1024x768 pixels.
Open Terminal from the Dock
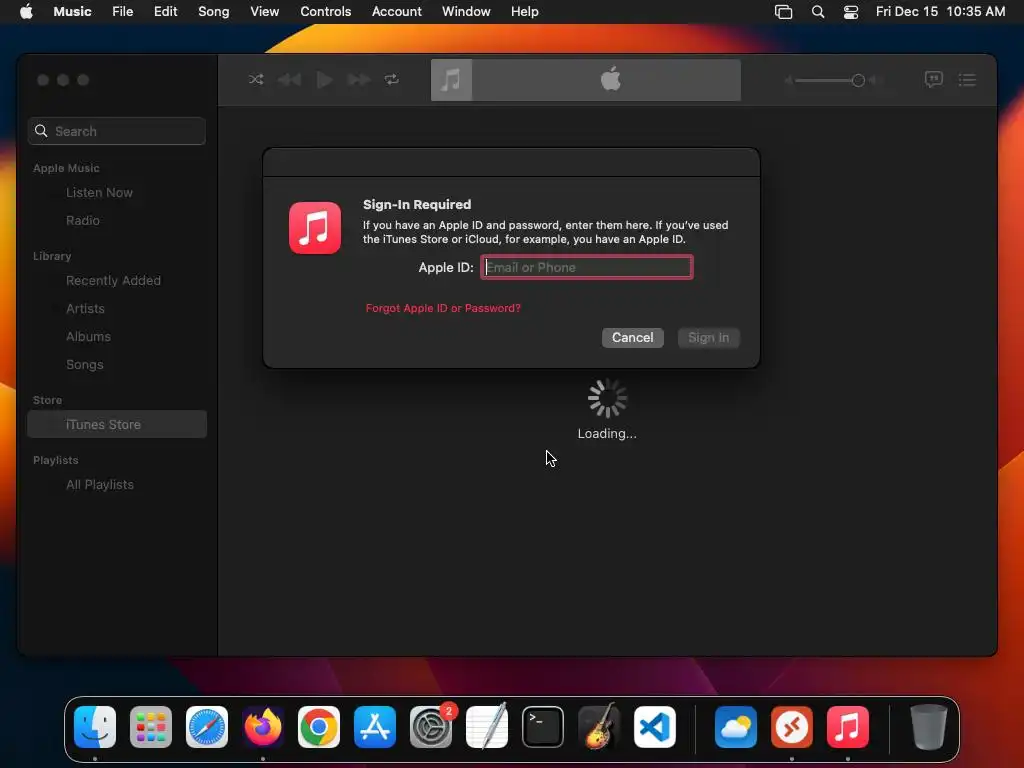pyautogui.click(x=543, y=727)
